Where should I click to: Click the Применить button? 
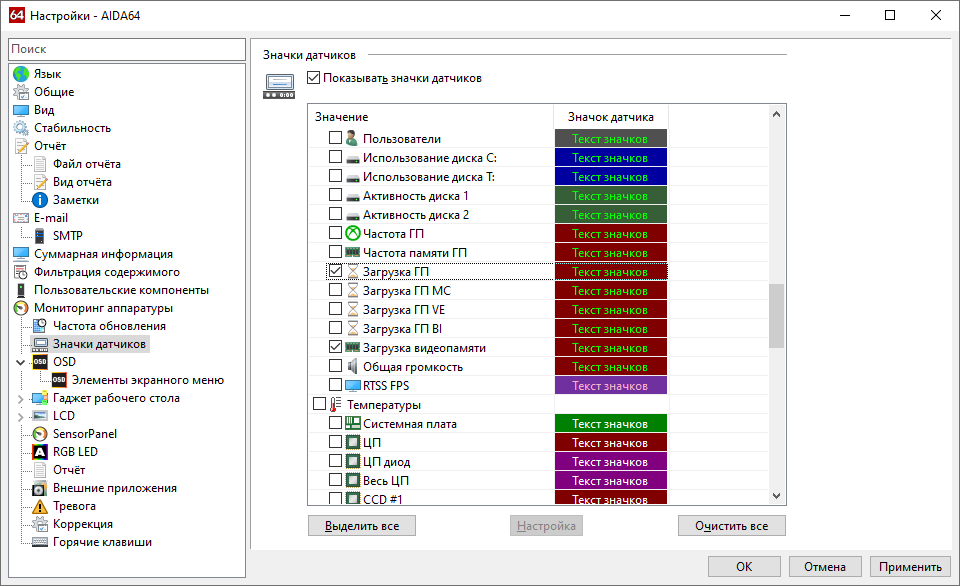click(910, 567)
